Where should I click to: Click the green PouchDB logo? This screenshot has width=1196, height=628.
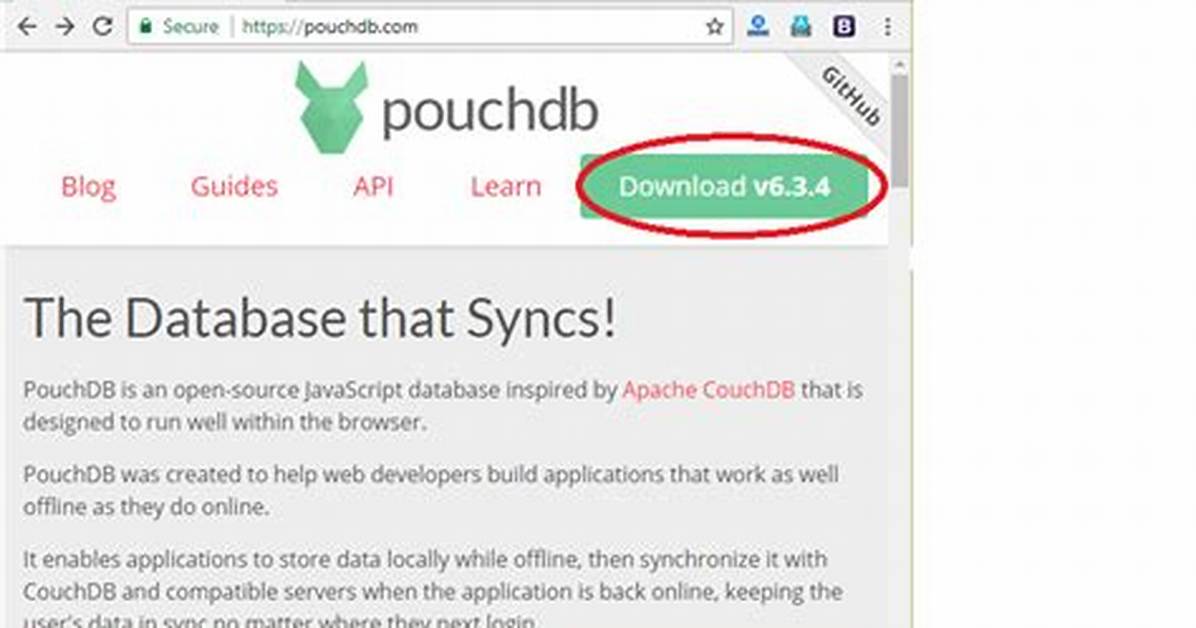330,108
